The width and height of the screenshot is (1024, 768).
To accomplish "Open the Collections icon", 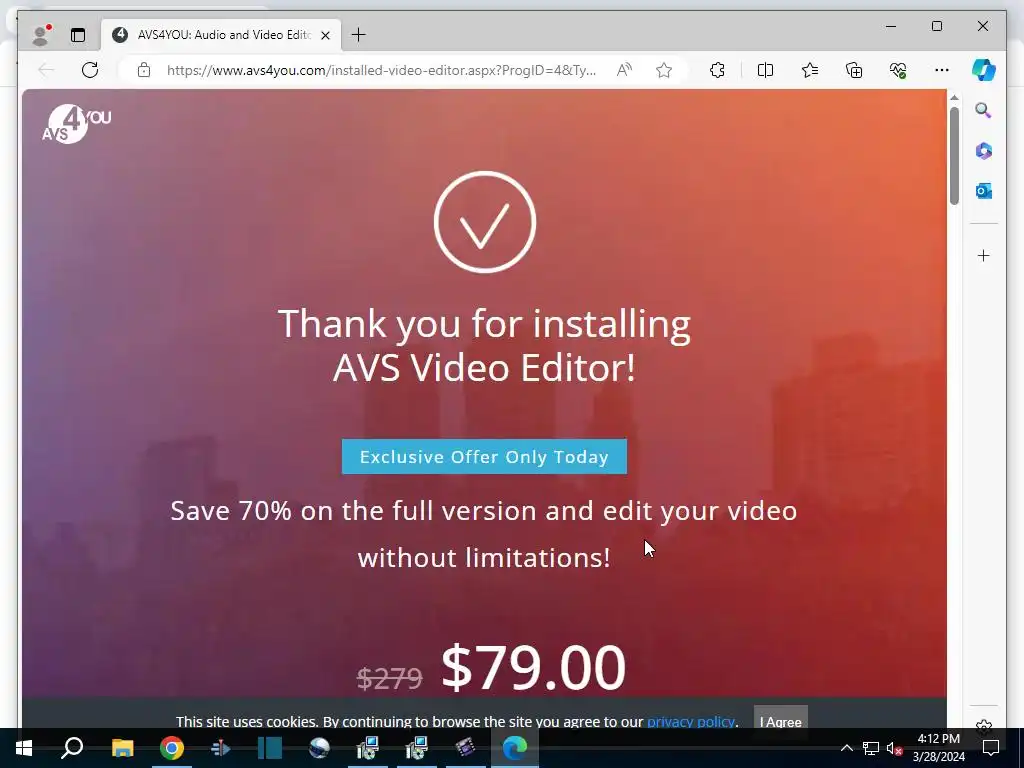I will click(x=854, y=70).
